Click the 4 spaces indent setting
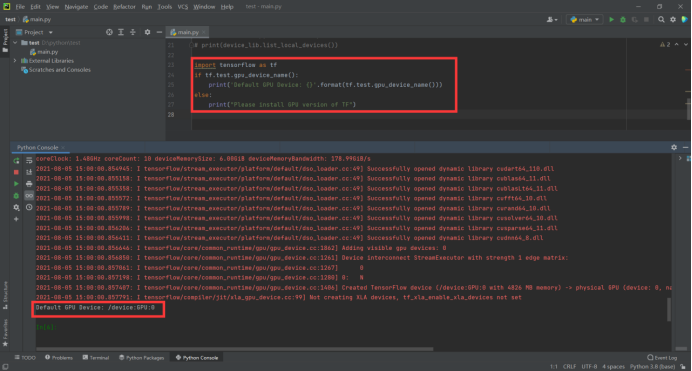The width and height of the screenshot is (692, 371). click(613, 367)
